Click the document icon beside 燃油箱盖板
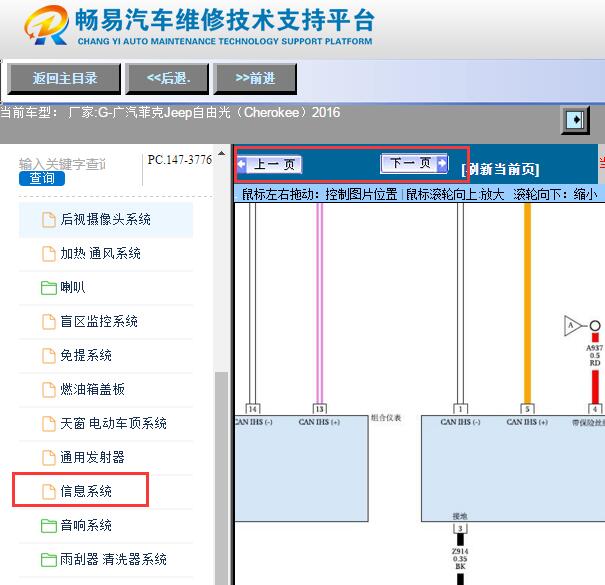605x585 pixels. 49,389
